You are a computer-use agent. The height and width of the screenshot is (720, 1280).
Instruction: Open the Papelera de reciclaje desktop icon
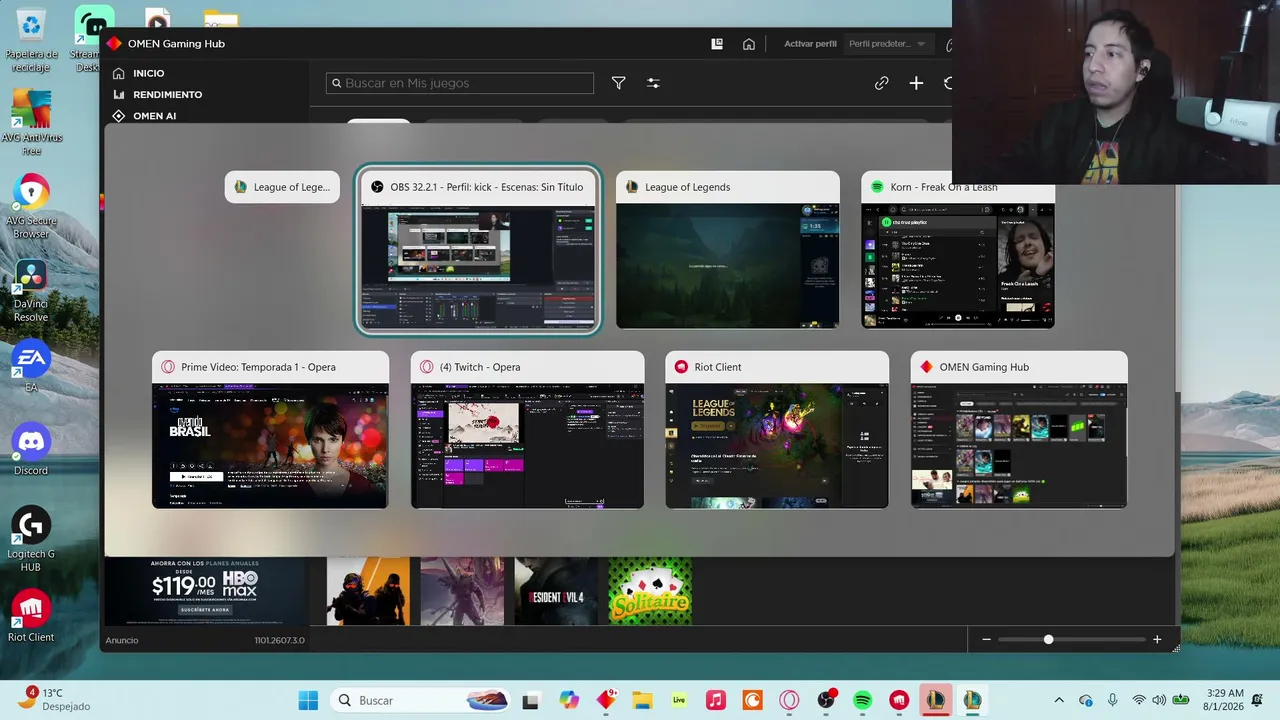(31, 40)
